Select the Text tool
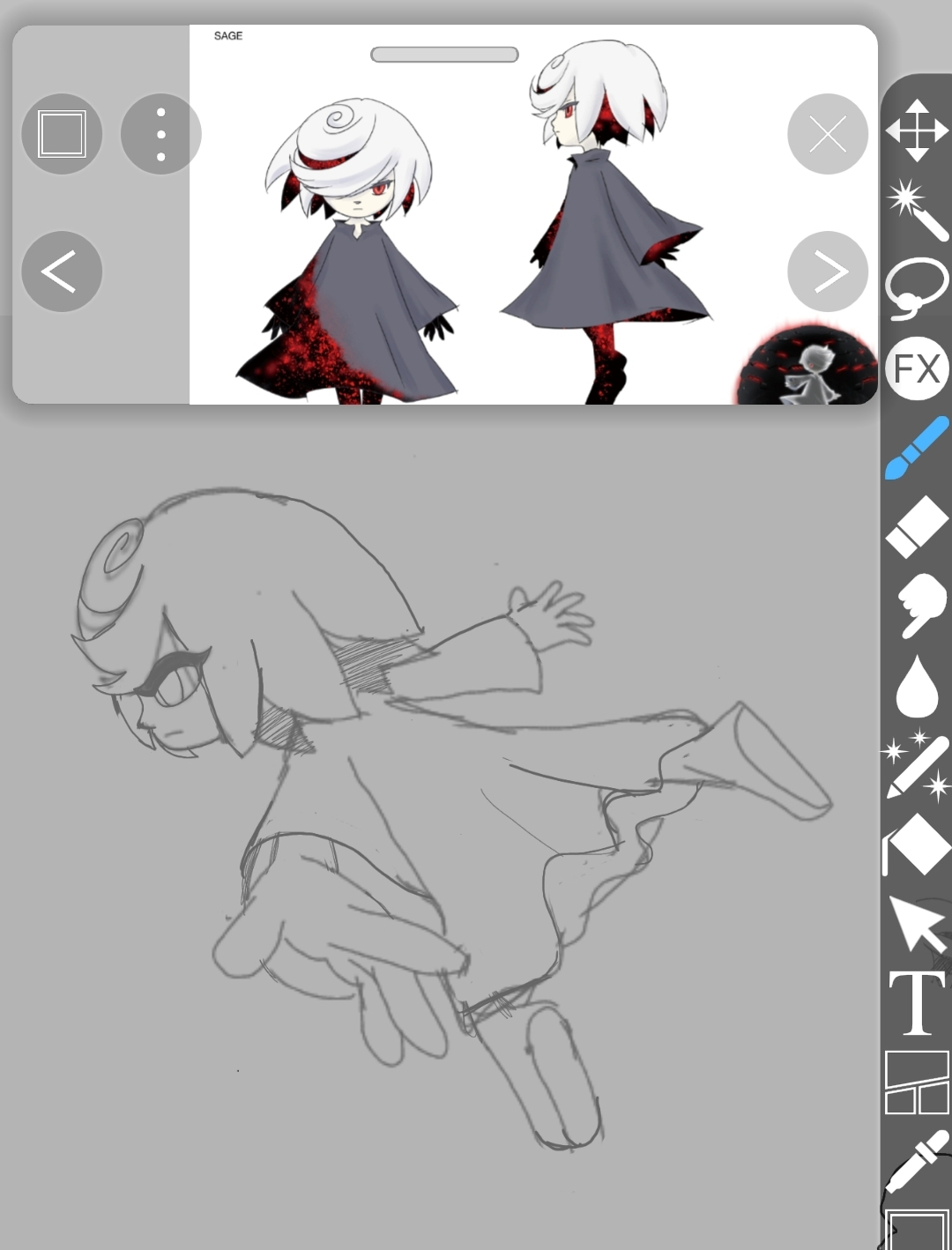Image resolution: width=952 pixels, height=1250 pixels. 917,1003
